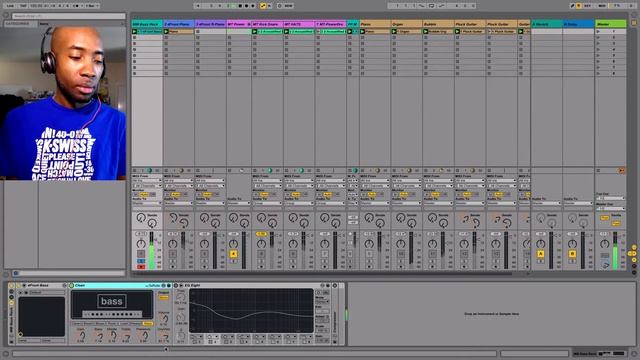
Task: Launch the Bubble track's first clip
Action: [426, 31]
